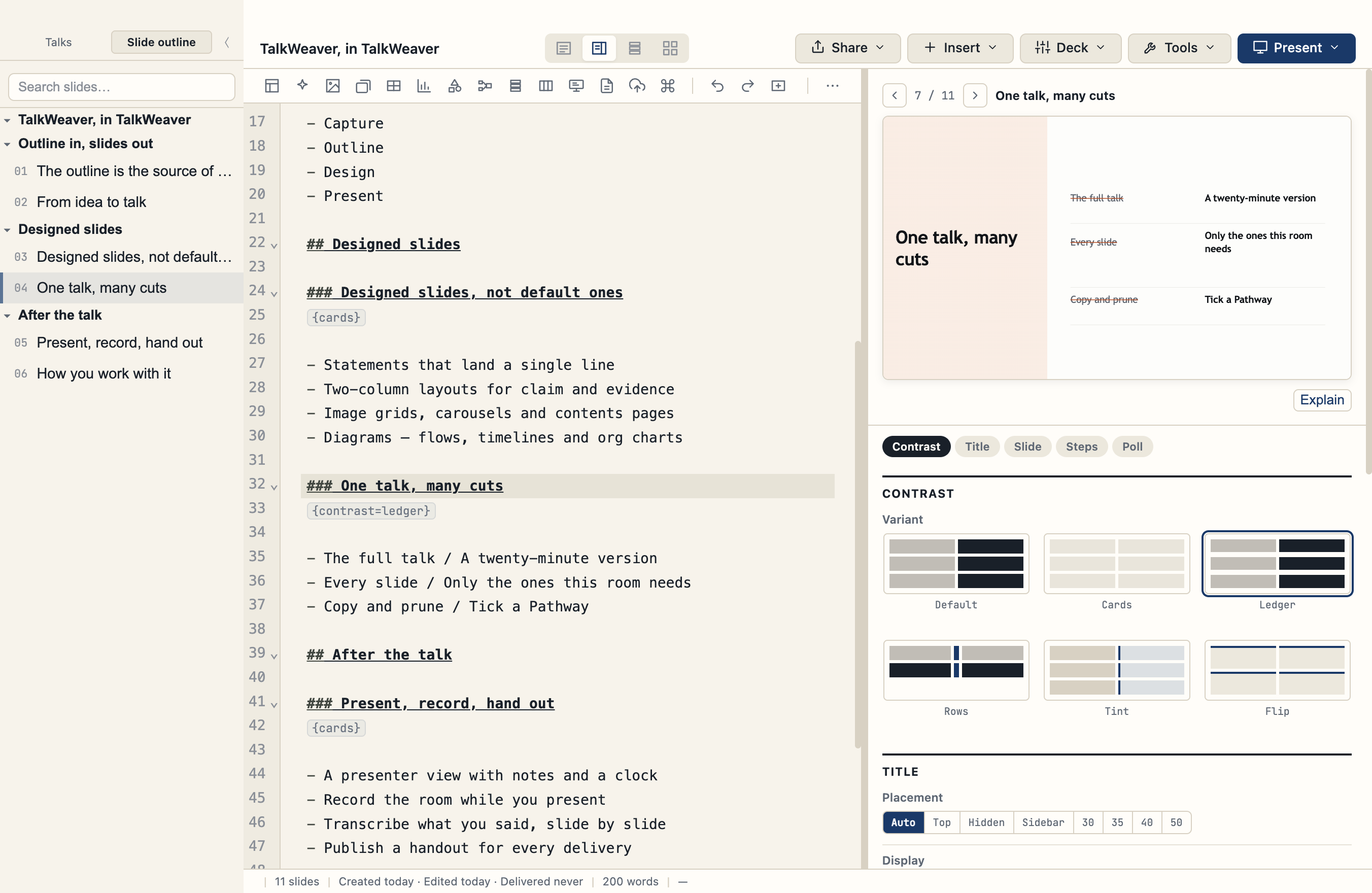Collapse the left sidebar panel
Viewport: 1372px width, 893px height.
pos(227,42)
